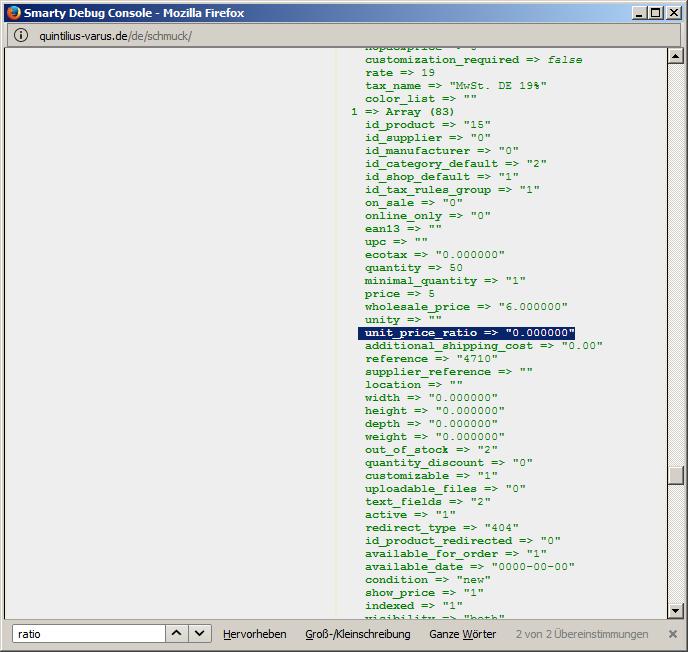688x652 pixels.
Task: Click the reference => "4710" line
Action: (431, 359)
